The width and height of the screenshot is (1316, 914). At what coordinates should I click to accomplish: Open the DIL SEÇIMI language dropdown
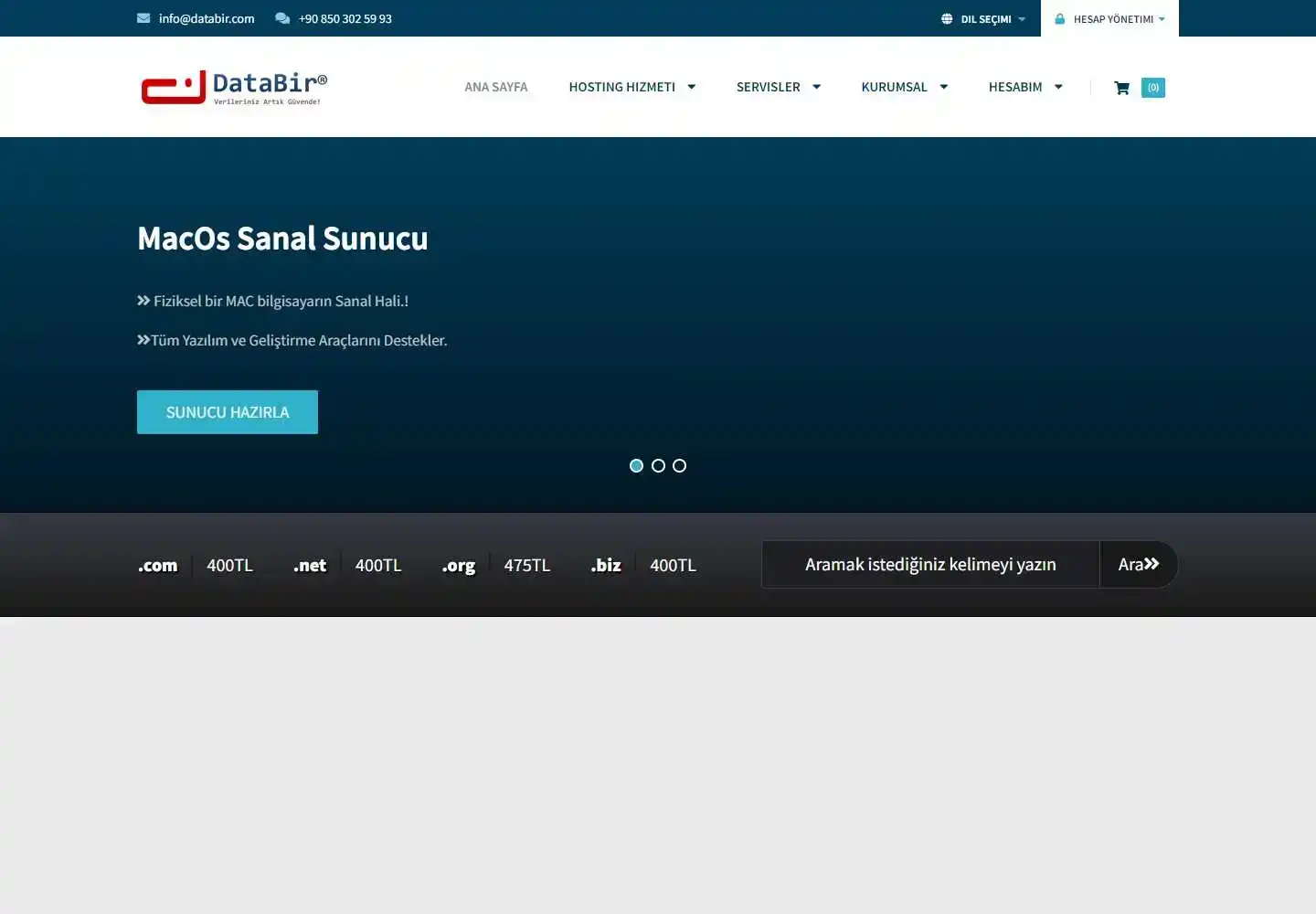coord(983,18)
